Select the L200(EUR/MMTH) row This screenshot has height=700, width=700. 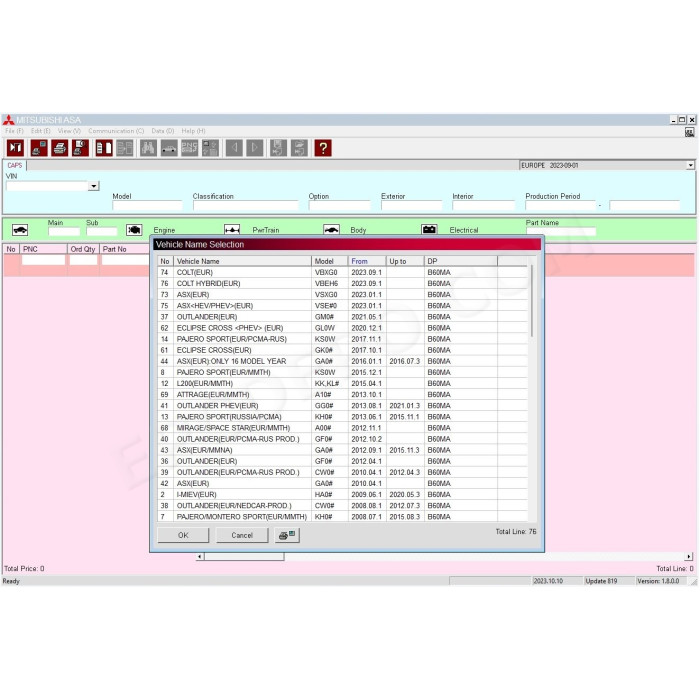[x=342, y=383]
